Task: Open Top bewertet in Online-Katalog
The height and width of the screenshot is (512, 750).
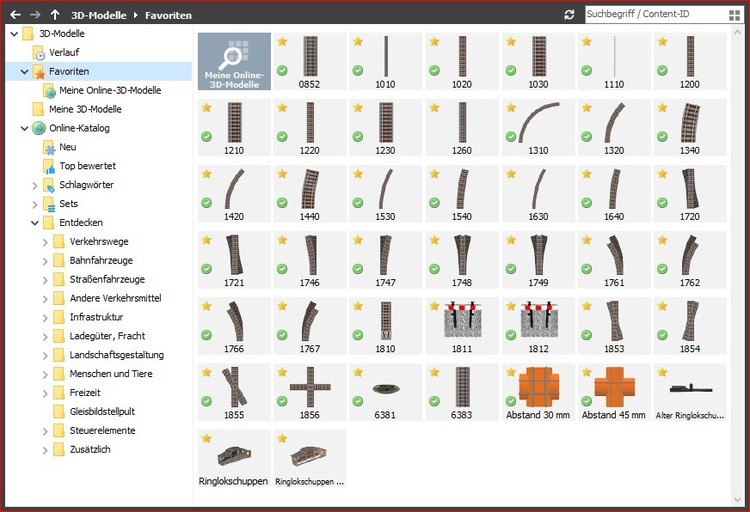Action: point(87,166)
